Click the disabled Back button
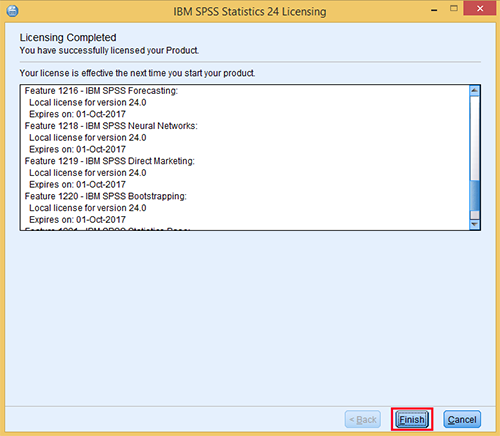Viewport: 500px width, 436px height. [363, 419]
